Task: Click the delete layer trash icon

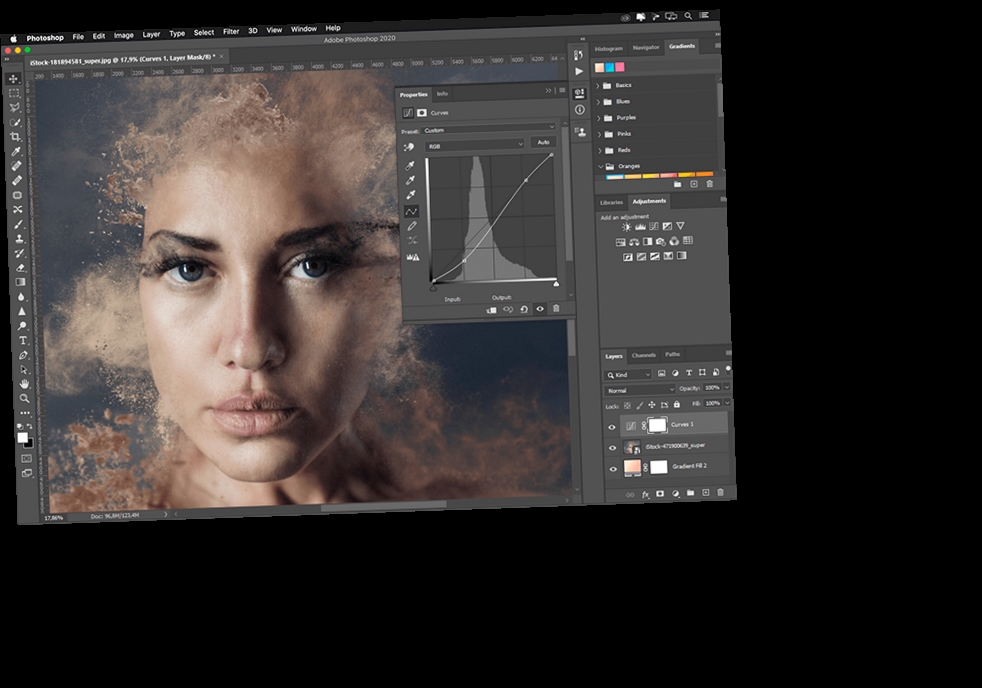Action: point(718,494)
